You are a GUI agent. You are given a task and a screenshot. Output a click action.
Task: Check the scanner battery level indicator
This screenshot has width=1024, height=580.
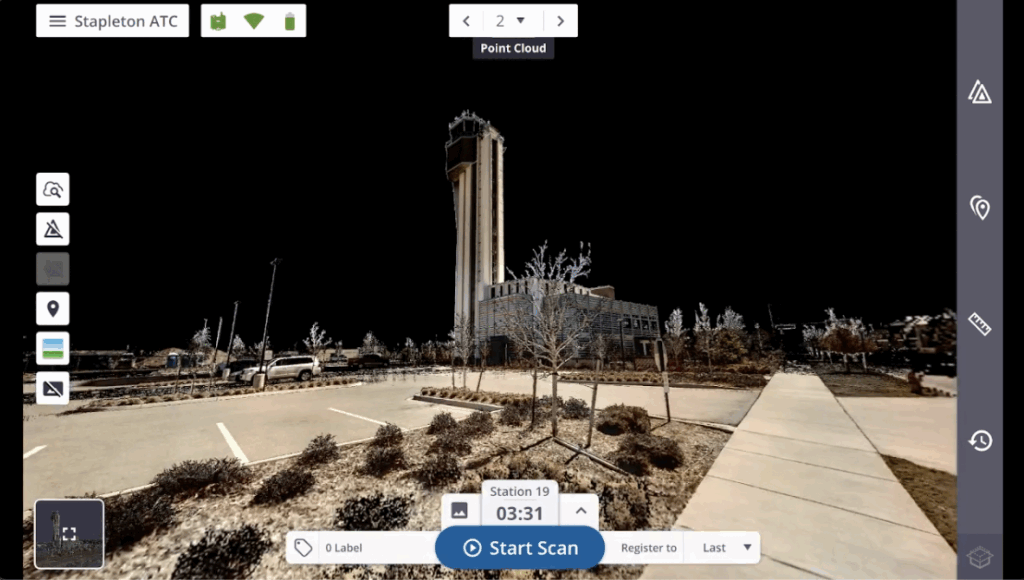pos(289,19)
